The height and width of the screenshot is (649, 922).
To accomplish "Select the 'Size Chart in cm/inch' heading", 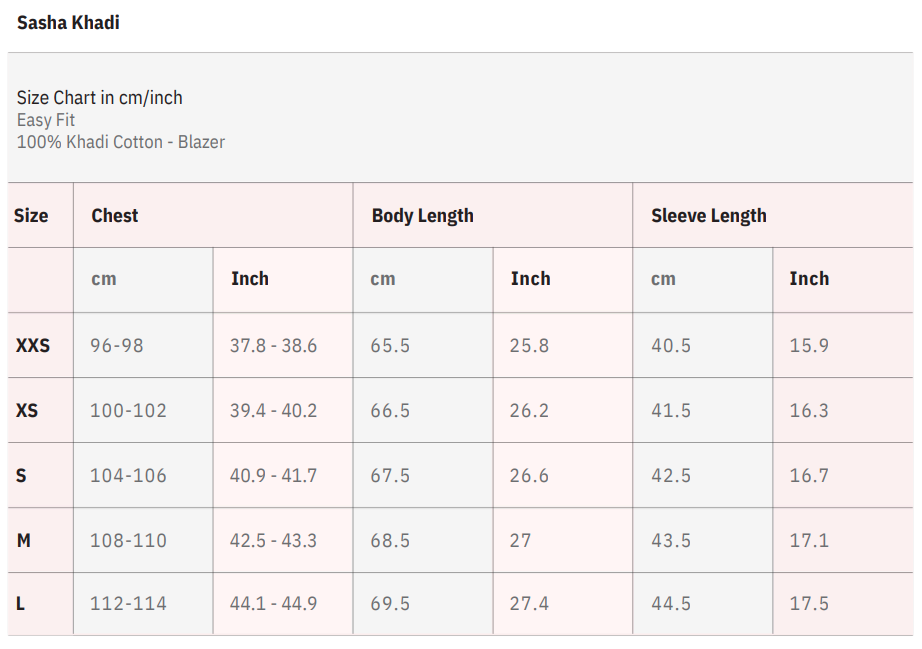I will [99, 98].
